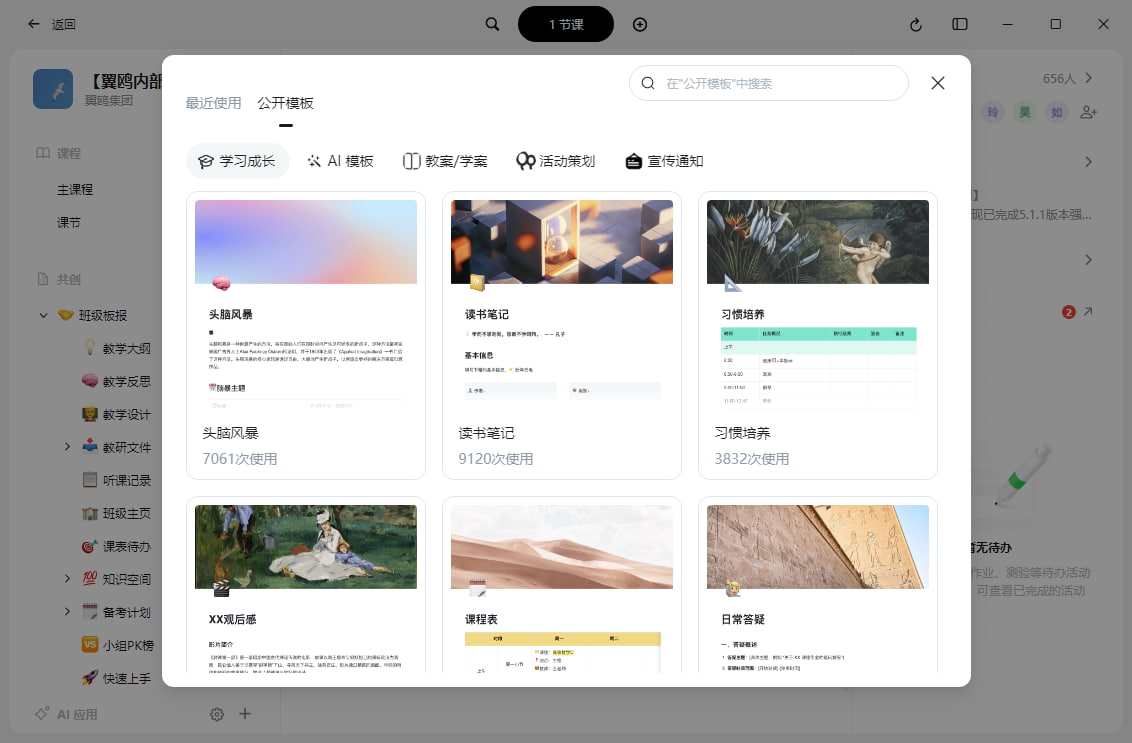The width and height of the screenshot is (1132, 743).
Task: Open the 课表待办 page
Action: 126,547
